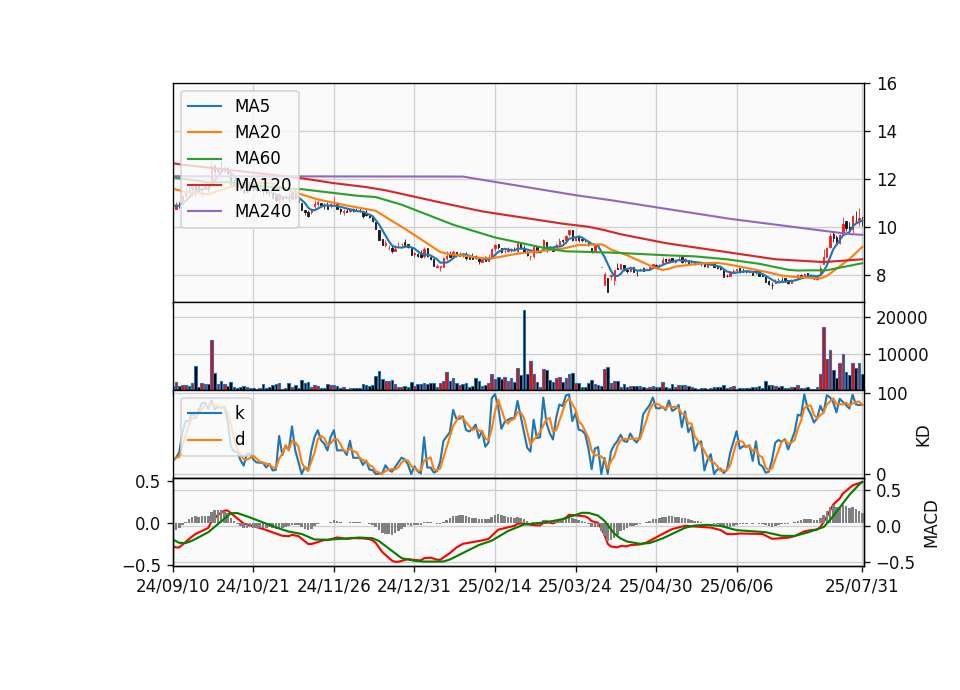Click the MACD axis label
Viewport: 960px width, 690px height.
point(931,524)
